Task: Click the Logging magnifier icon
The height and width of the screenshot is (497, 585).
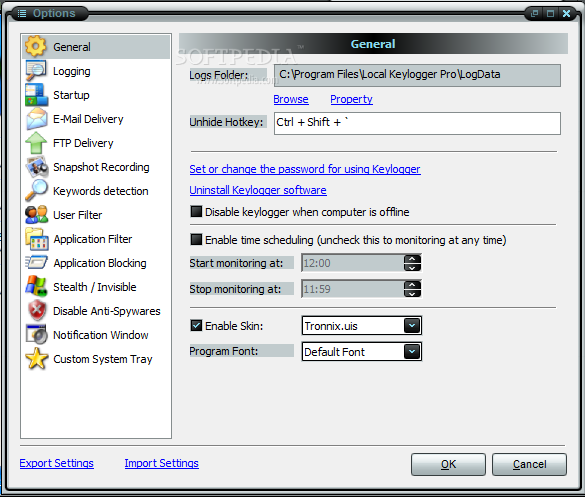Action: click(36, 71)
